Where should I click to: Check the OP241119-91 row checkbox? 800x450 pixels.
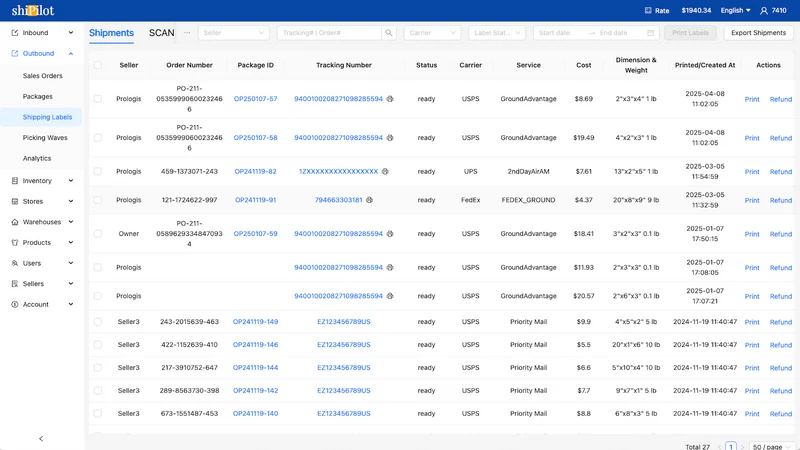coord(97,200)
